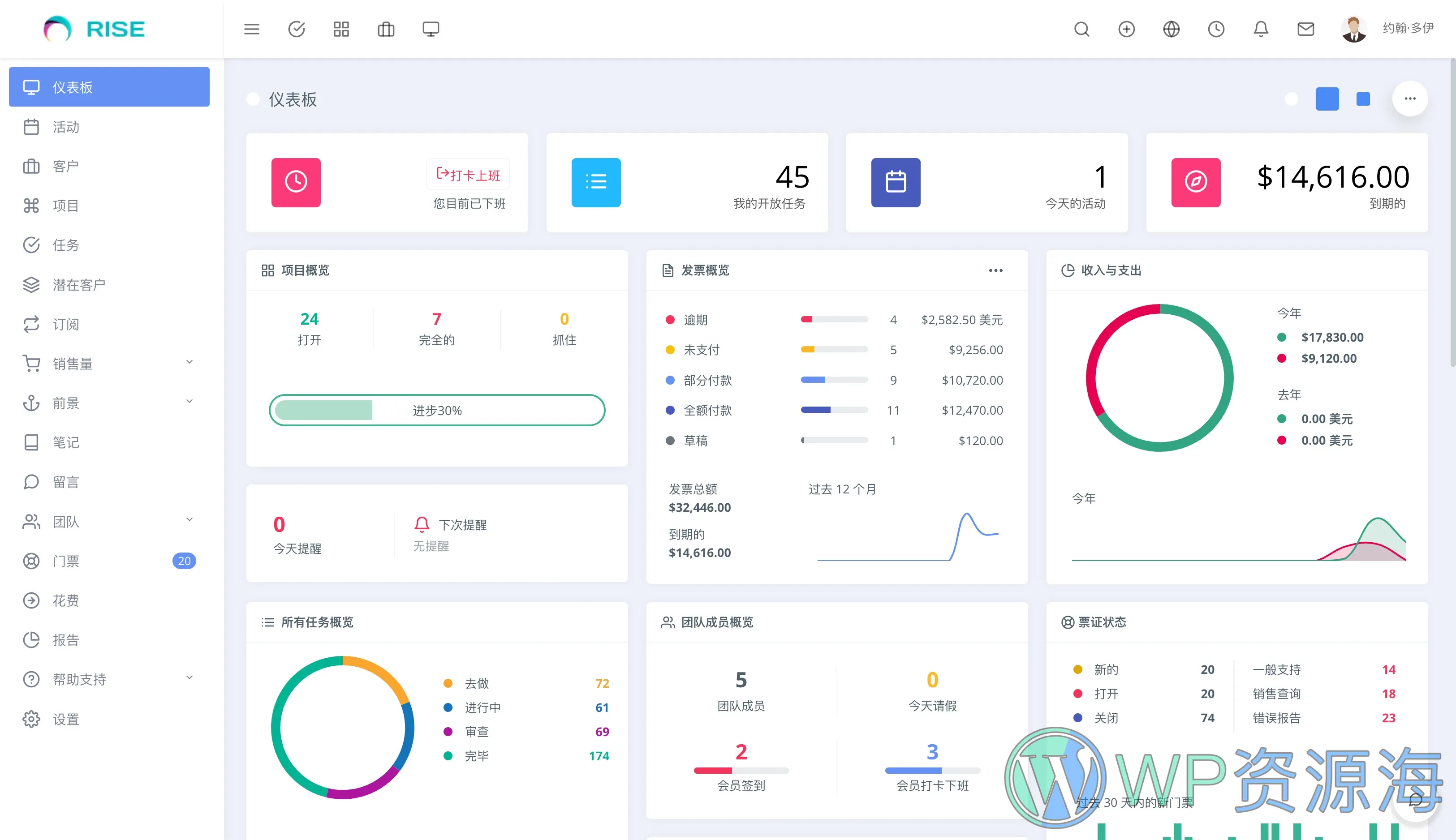
Task: Open the chat bubble widget icon
Action: pyautogui.click(x=1415, y=799)
